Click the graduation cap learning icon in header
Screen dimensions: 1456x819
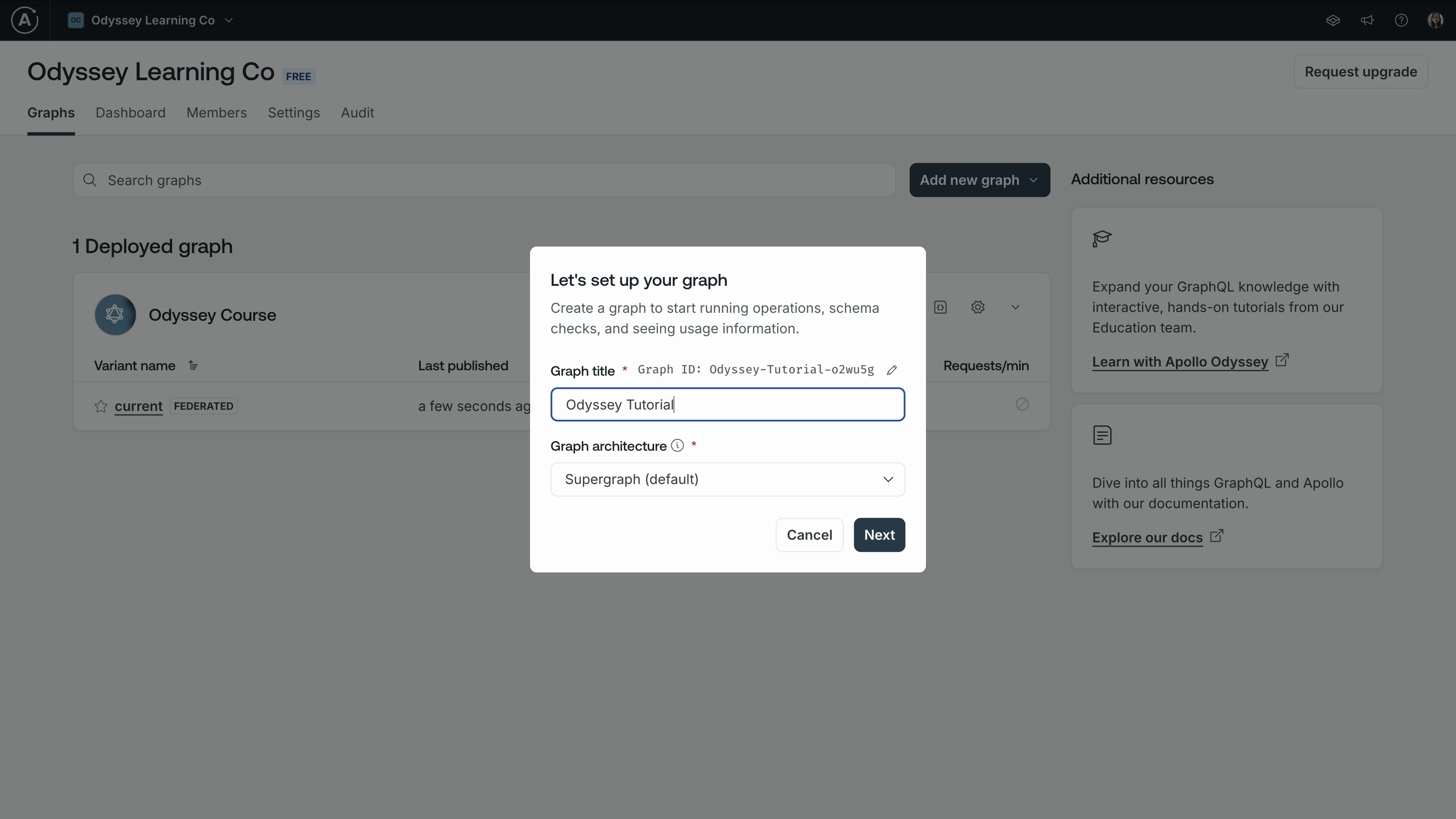1333,20
